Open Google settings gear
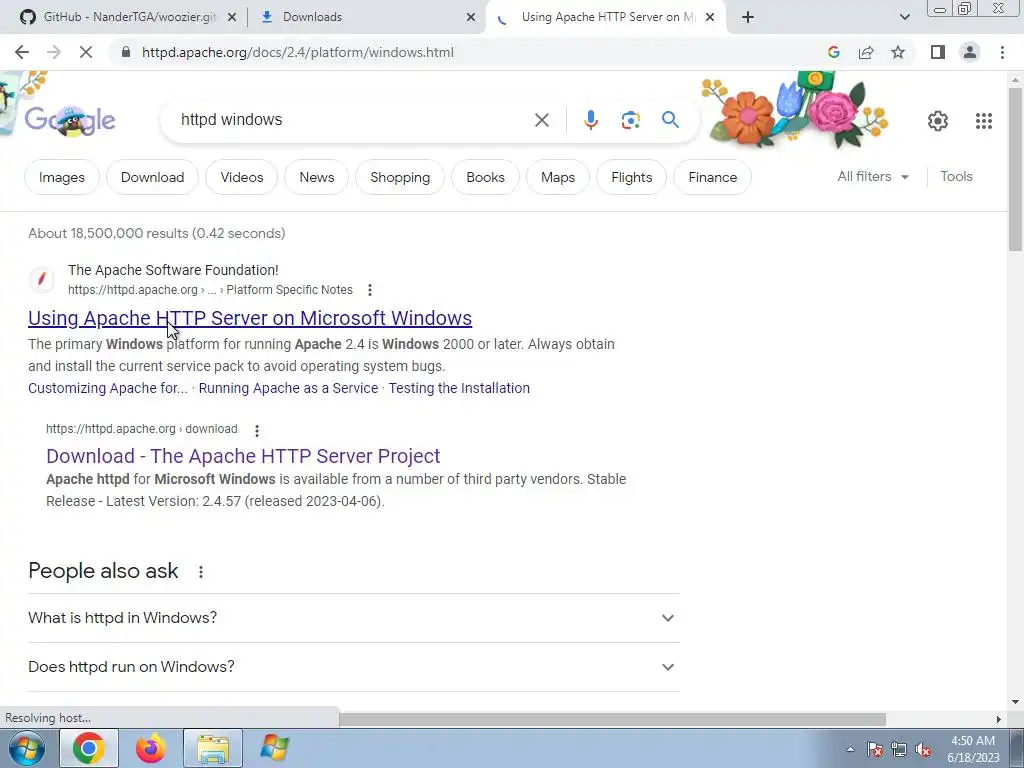The height and width of the screenshot is (768, 1024). (x=938, y=121)
